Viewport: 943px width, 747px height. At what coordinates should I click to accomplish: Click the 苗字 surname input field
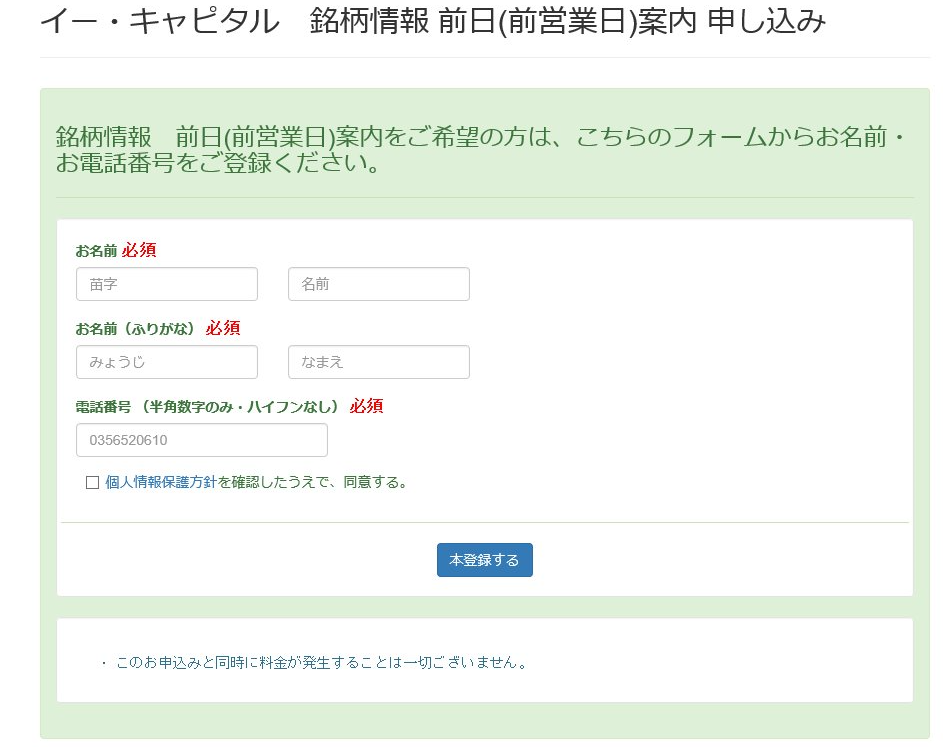pyautogui.click(x=167, y=284)
